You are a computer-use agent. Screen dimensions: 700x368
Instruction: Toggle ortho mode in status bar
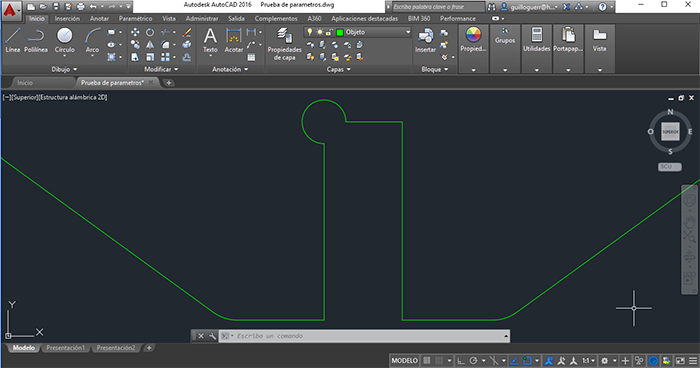click(461, 360)
